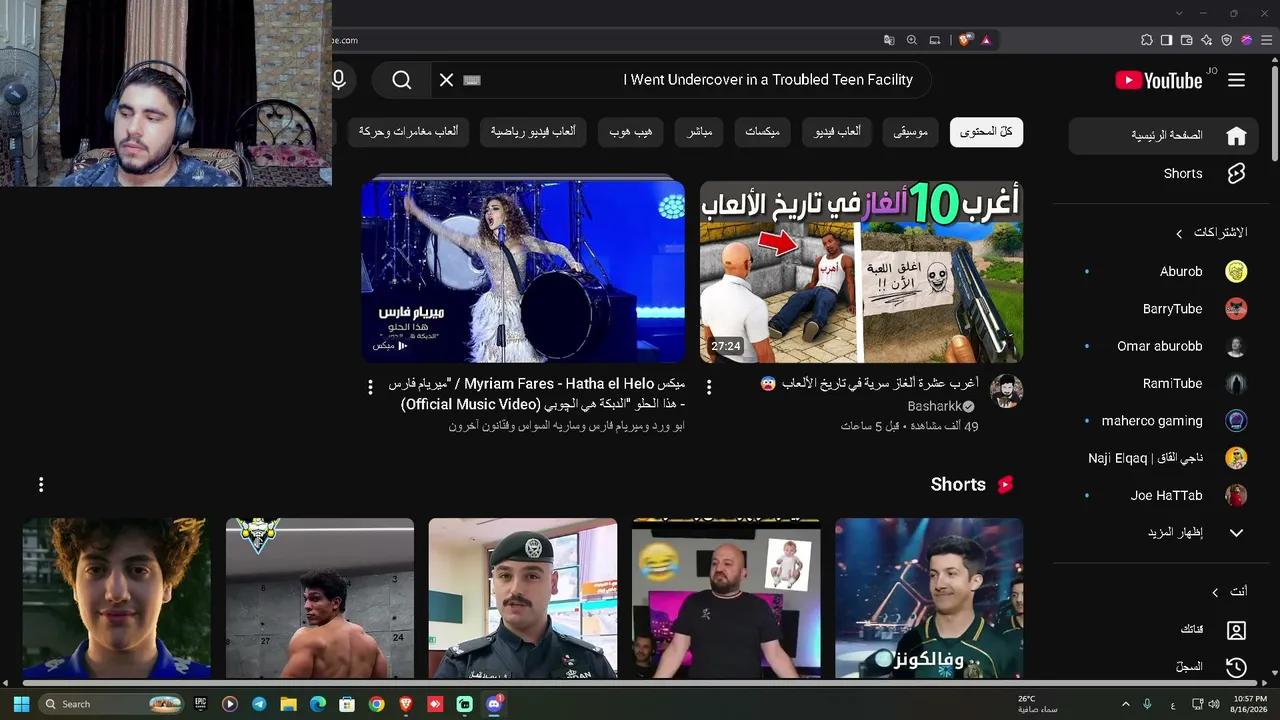
Task: Click the Brave Shields lion icon
Action: tap(965, 40)
